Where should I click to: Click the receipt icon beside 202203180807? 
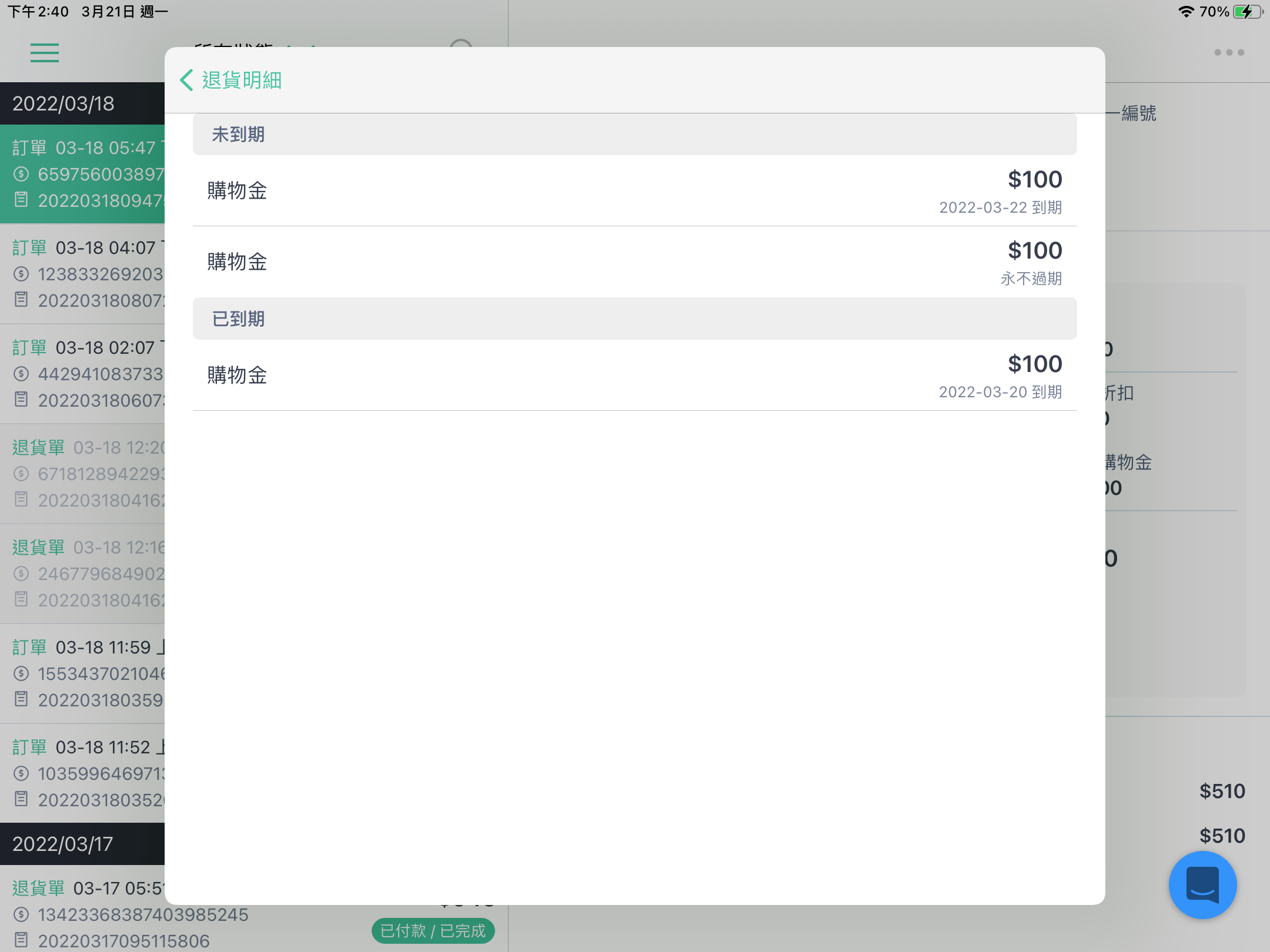[x=21, y=300]
